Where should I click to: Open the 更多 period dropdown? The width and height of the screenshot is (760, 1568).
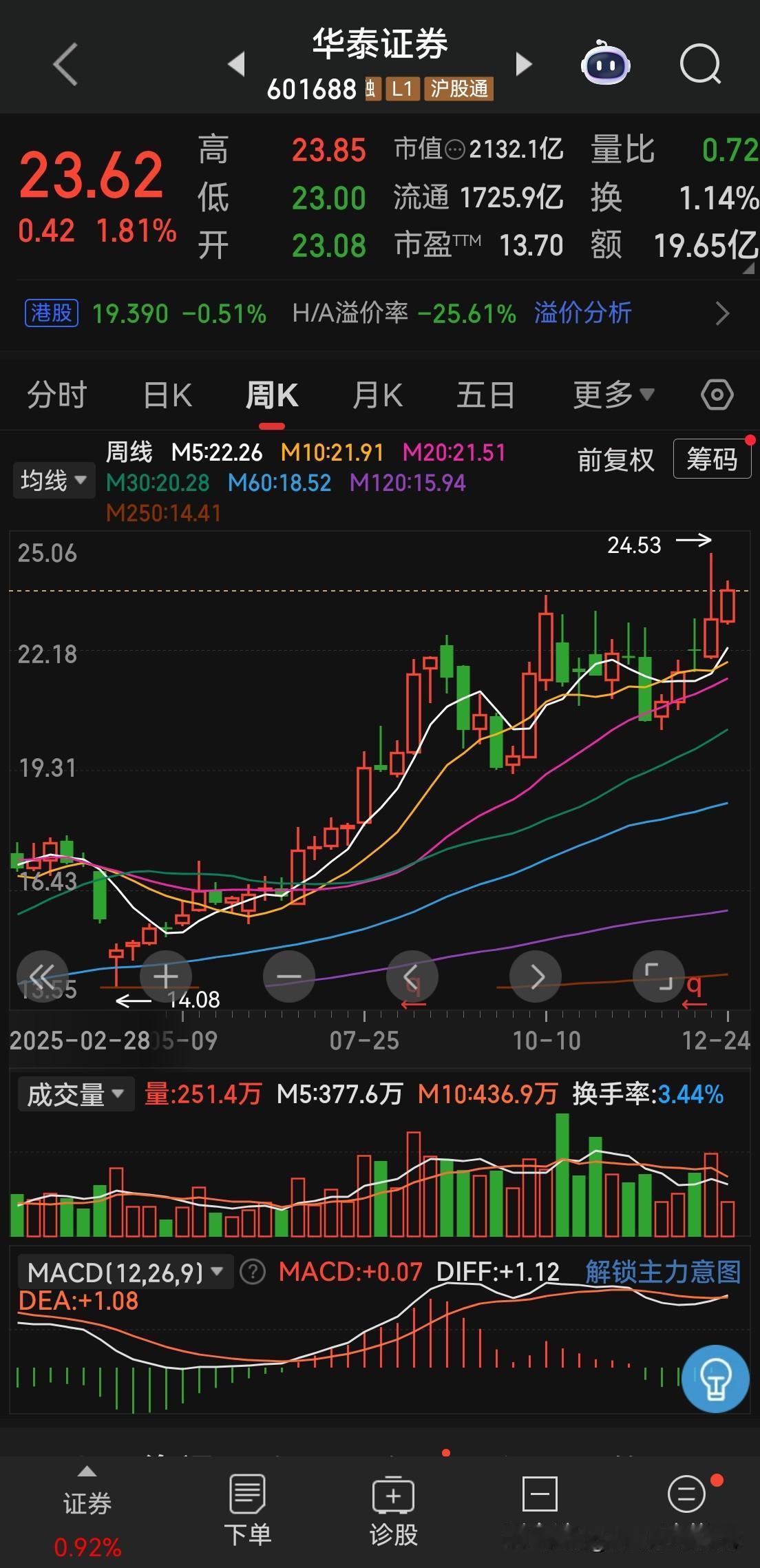tap(613, 395)
